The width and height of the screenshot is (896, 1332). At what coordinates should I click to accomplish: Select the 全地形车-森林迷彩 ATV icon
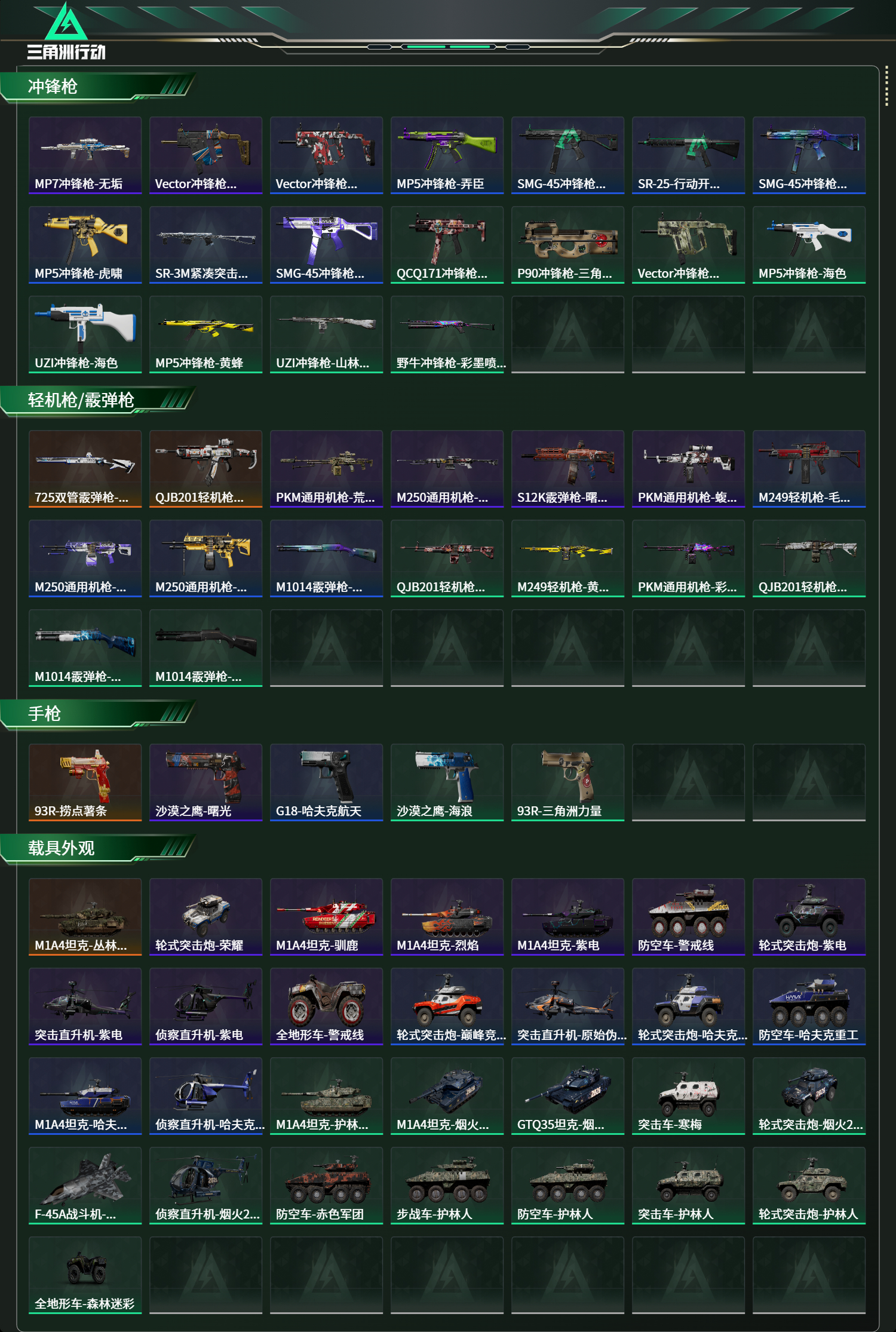coord(85,1275)
